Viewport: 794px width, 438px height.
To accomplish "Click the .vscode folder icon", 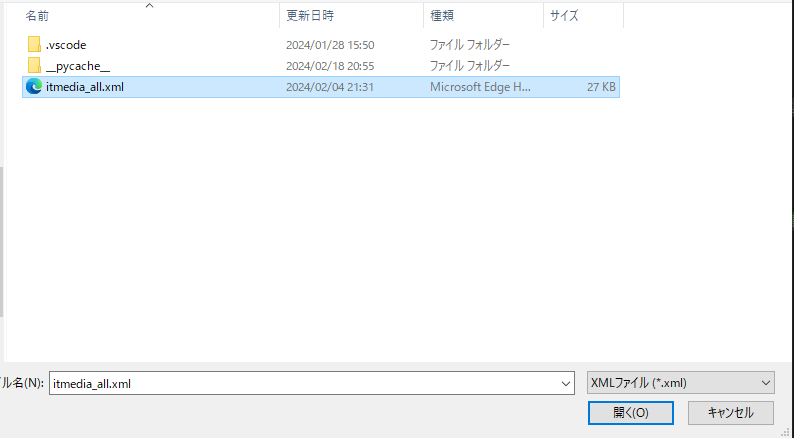I will 34,45.
